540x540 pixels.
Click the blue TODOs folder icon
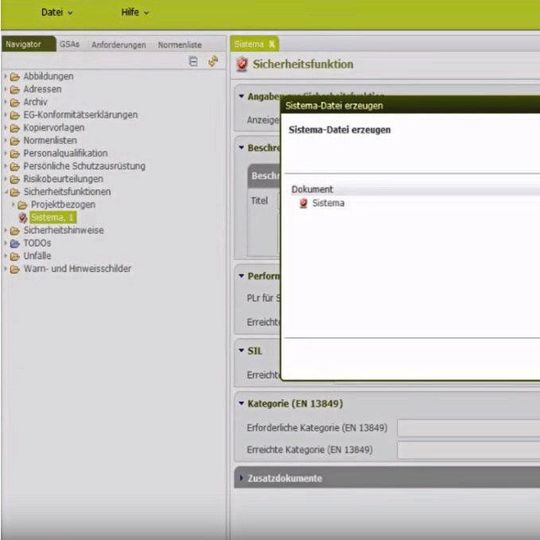(x=15, y=243)
